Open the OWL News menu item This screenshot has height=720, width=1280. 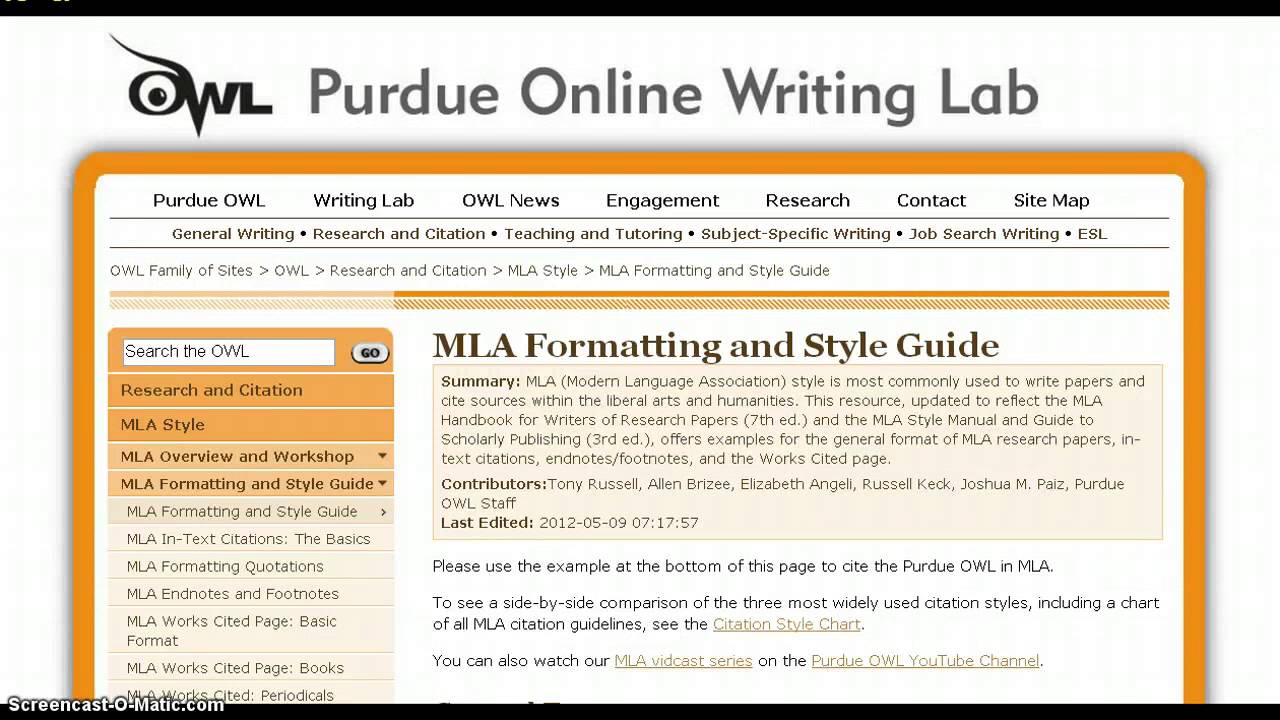[510, 200]
